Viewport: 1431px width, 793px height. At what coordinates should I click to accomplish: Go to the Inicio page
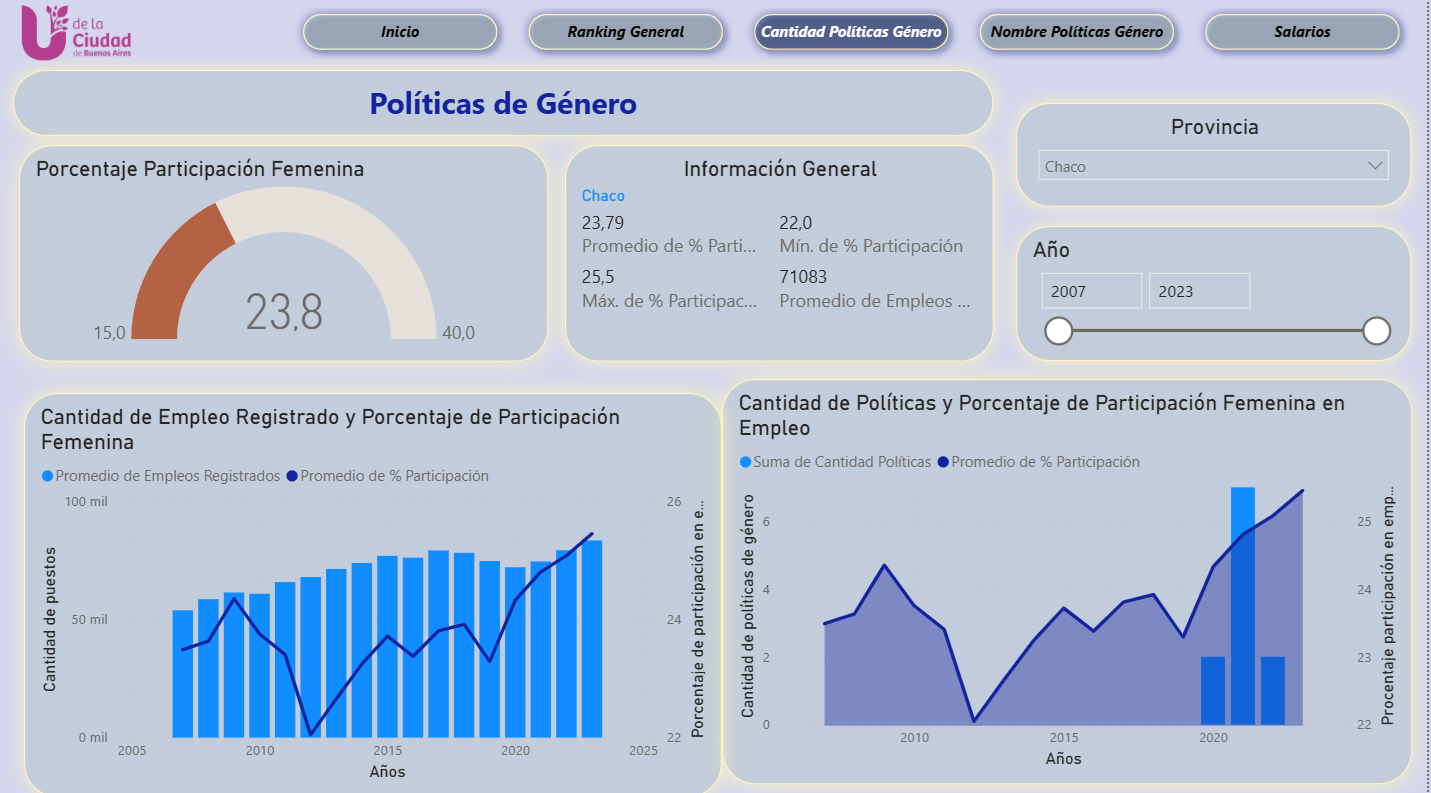tap(400, 32)
